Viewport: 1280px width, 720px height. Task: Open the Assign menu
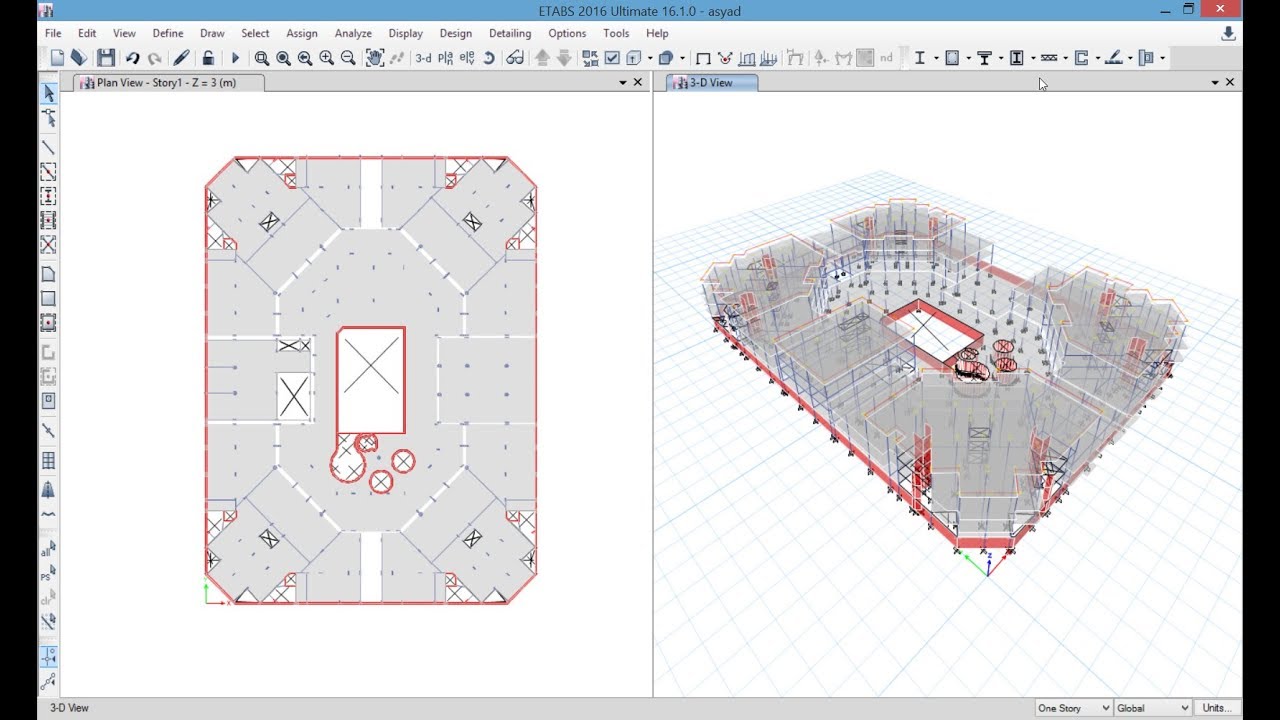[x=302, y=33]
